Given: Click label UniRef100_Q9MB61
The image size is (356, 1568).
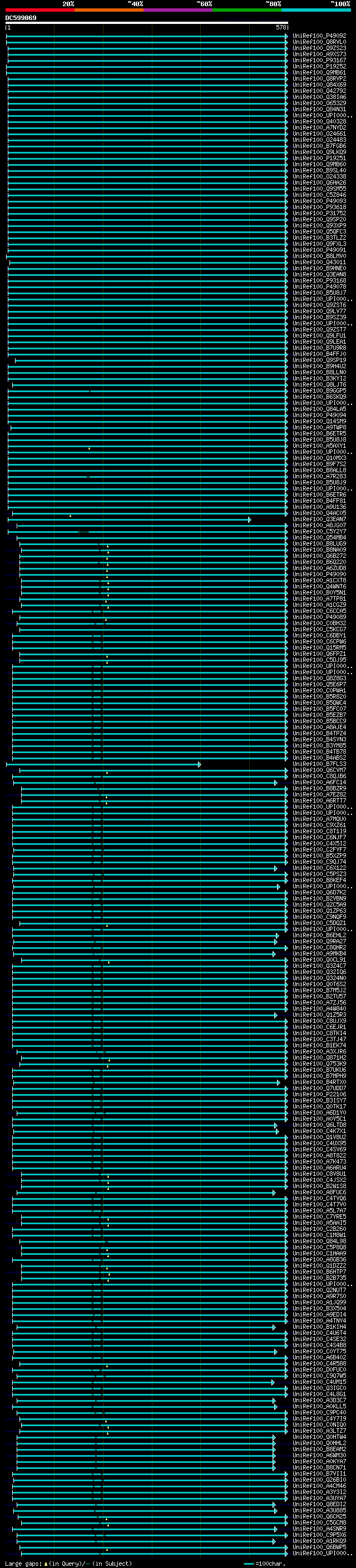Looking at the screenshot, I should (319, 72).
